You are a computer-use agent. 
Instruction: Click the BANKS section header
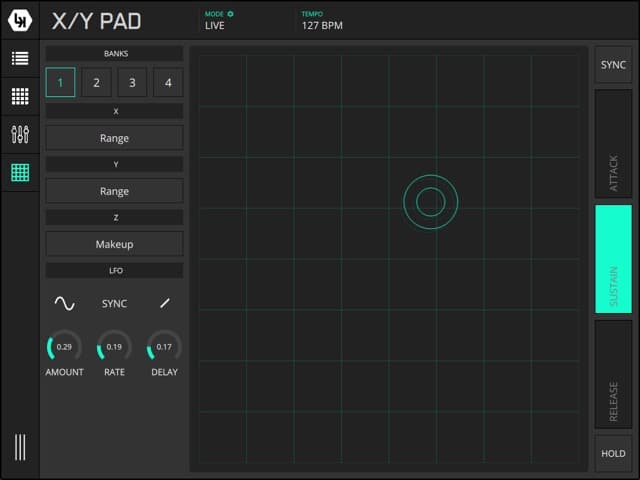[114, 53]
